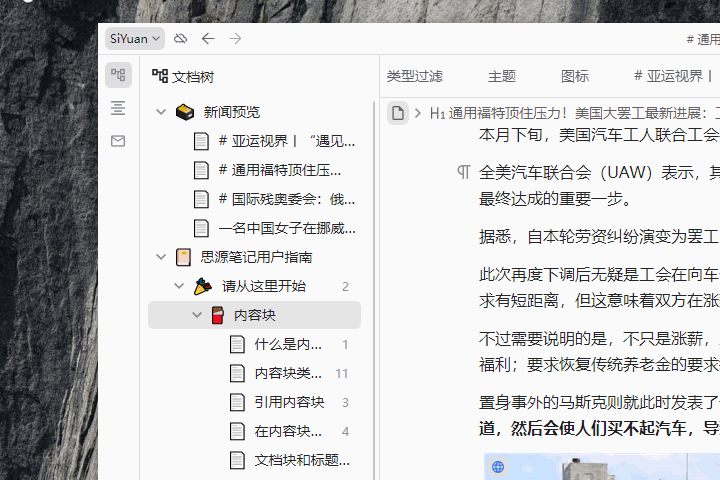Viewport: 720px width, 480px height.
Task: Click the 思源笔记用户指南 notebook icon
Action: pos(183,257)
